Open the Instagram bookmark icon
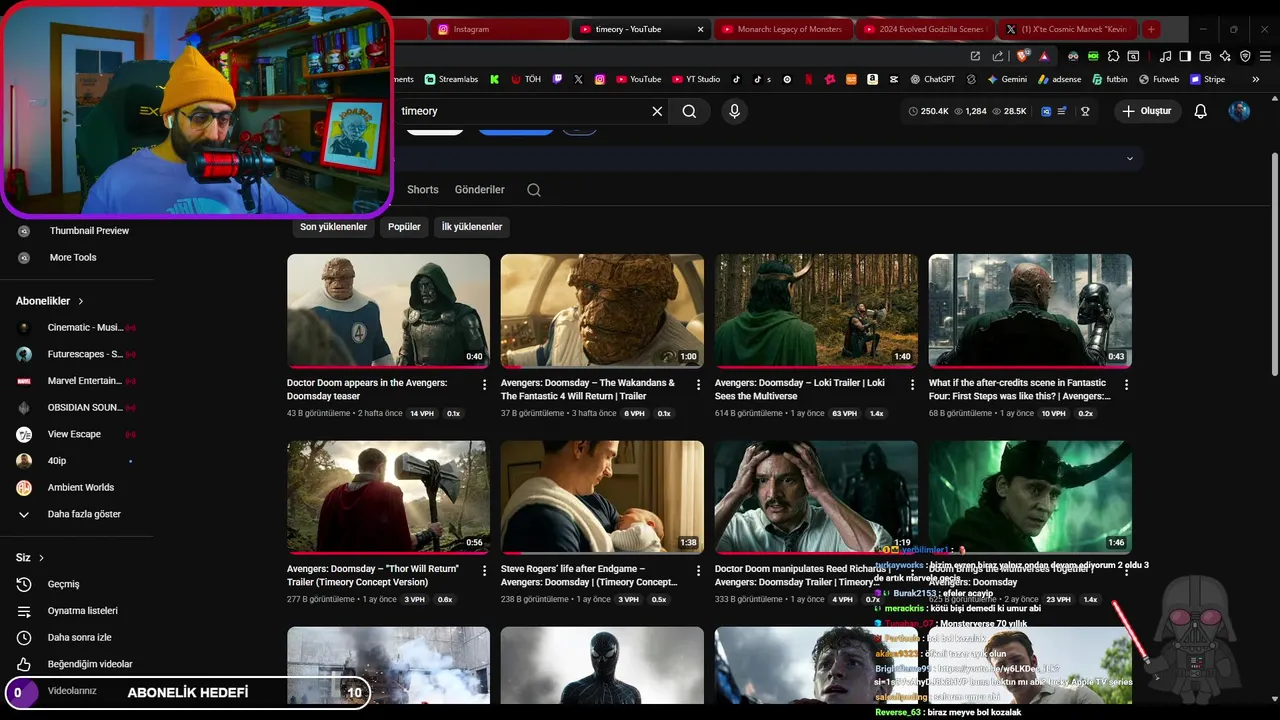Viewport: 1280px width, 720px height. [x=600, y=79]
